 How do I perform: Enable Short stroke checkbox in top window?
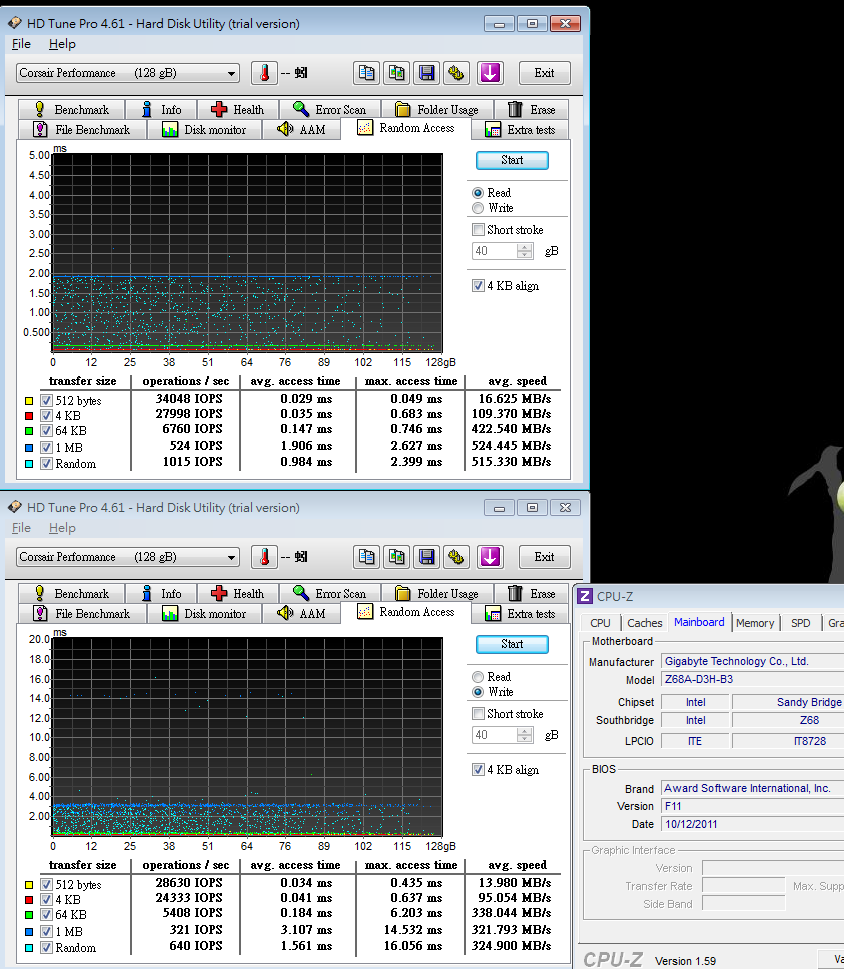coord(478,230)
